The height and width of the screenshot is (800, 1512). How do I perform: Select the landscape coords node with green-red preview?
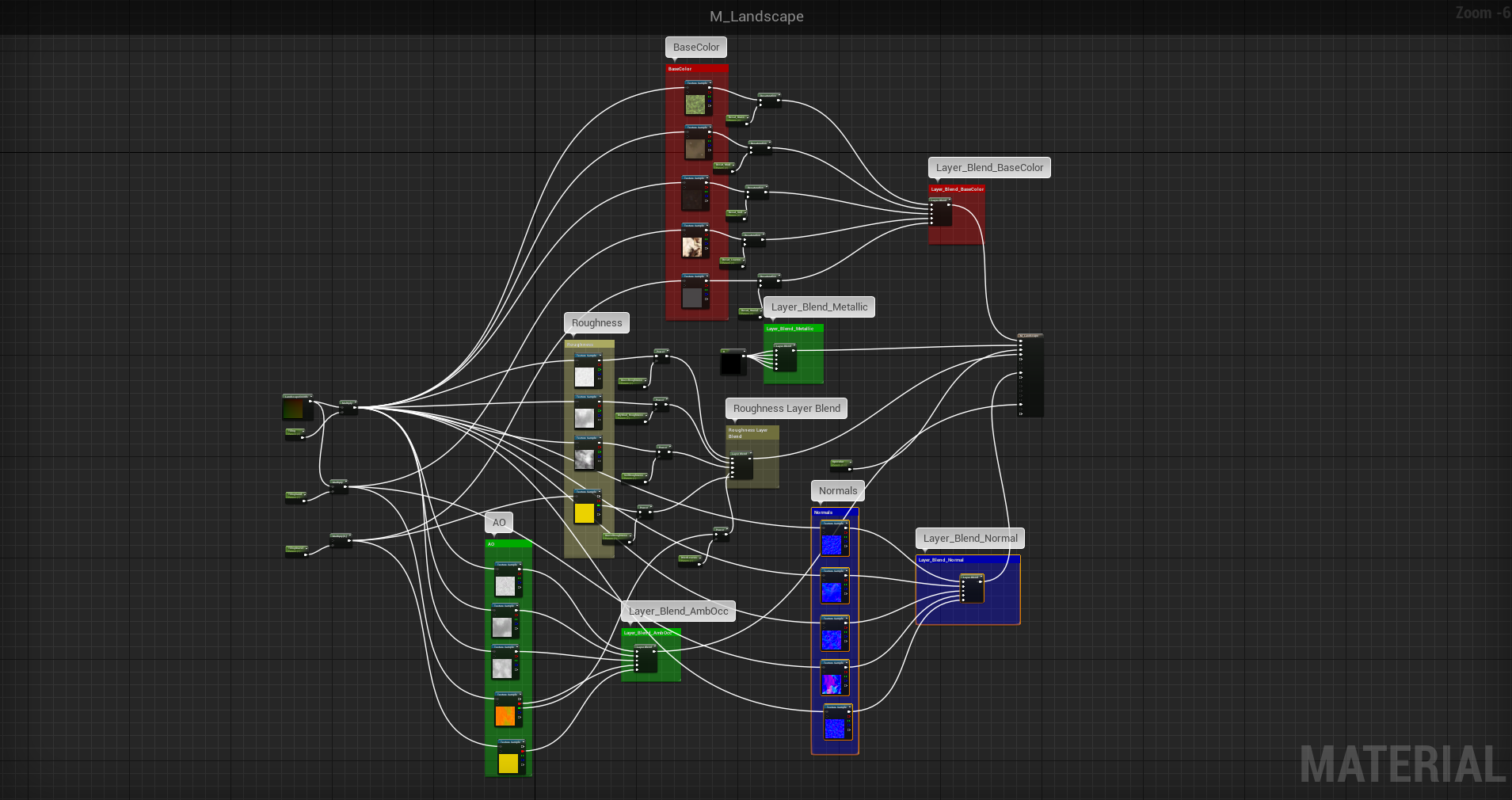(297, 407)
